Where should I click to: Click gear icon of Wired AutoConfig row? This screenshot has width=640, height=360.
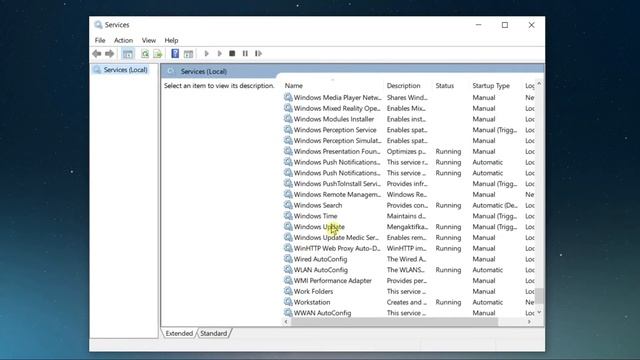pyautogui.click(x=288, y=259)
